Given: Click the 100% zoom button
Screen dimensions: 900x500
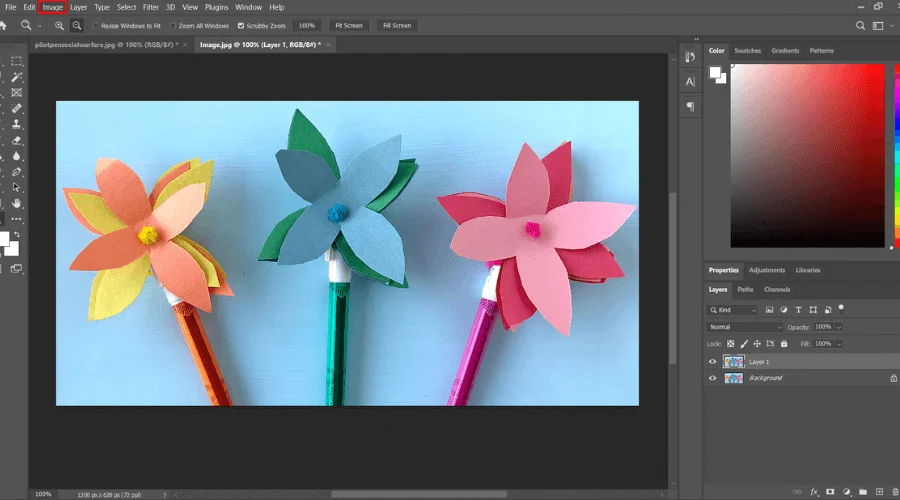Looking at the screenshot, I should [x=307, y=25].
